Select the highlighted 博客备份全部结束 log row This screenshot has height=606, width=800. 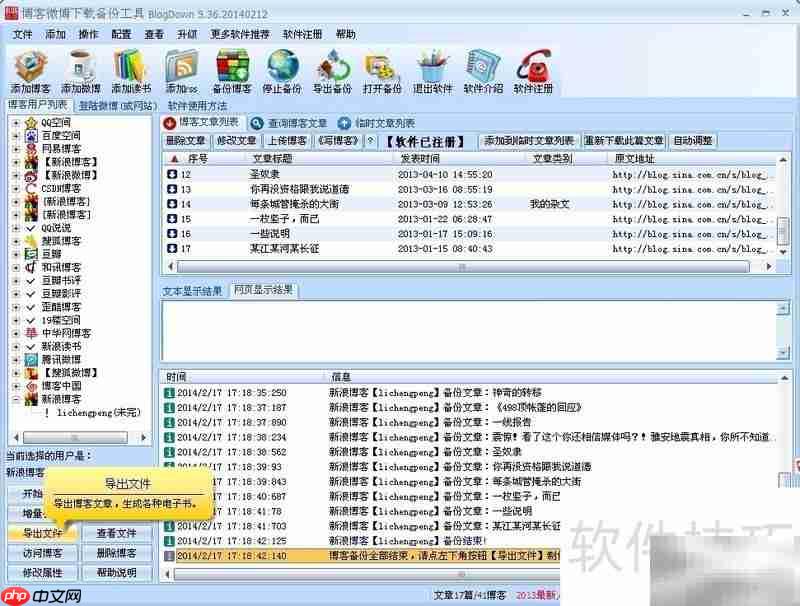[362, 556]
